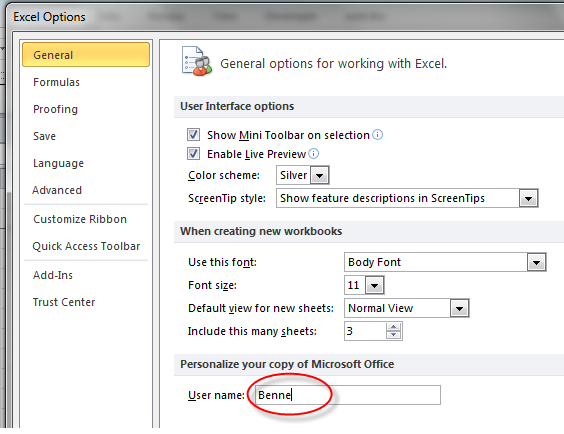
Task: Click the Silver color scheme value
Action: 294,175
